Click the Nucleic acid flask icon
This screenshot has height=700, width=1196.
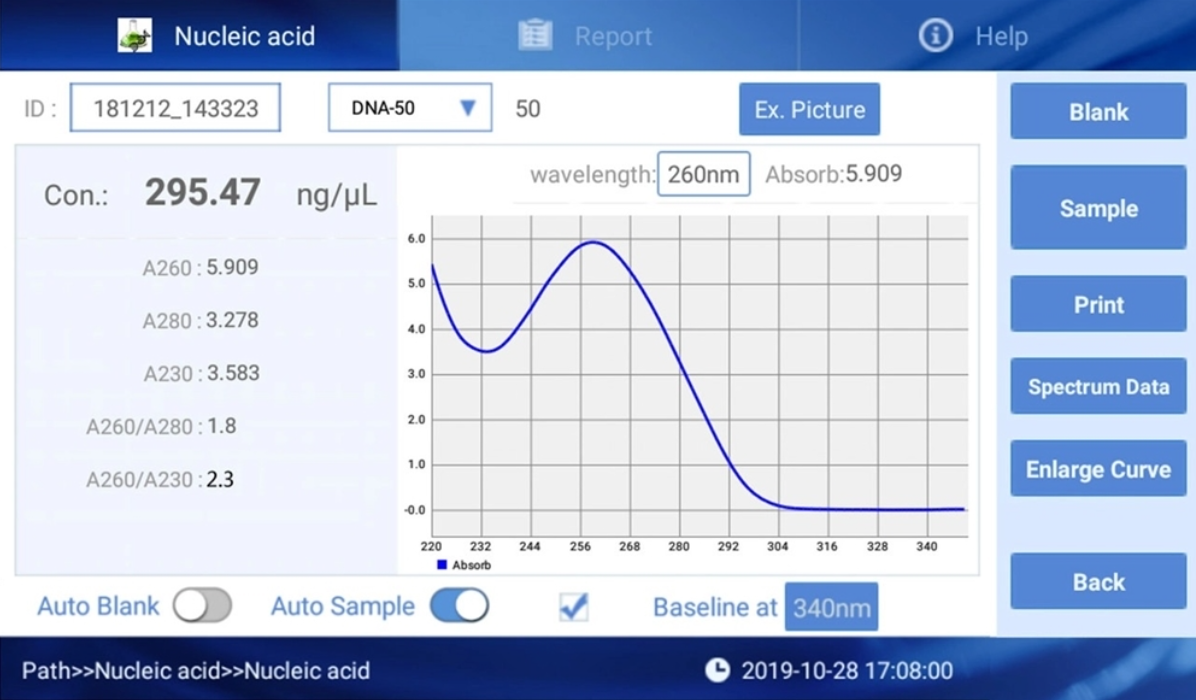click(x=135, y=35)
